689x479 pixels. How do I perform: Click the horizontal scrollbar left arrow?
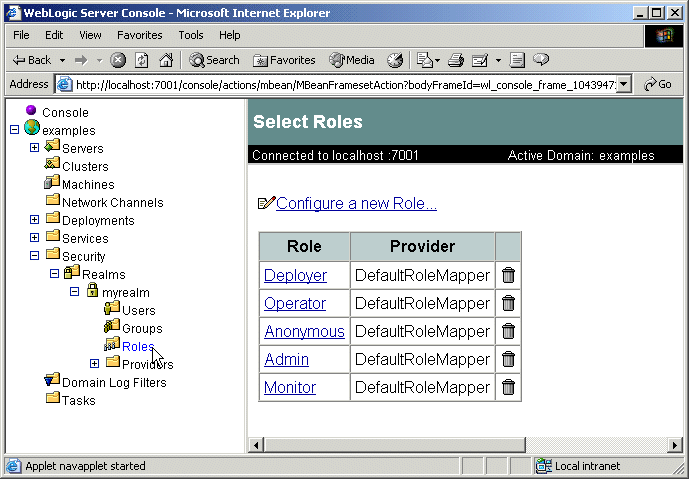[x=256, y=445]
